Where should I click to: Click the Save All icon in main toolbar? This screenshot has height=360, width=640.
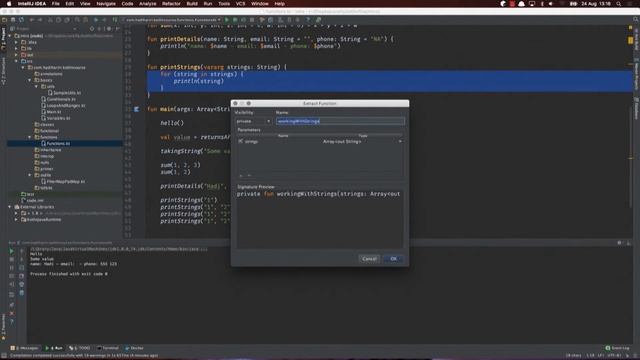pos(13,20)
